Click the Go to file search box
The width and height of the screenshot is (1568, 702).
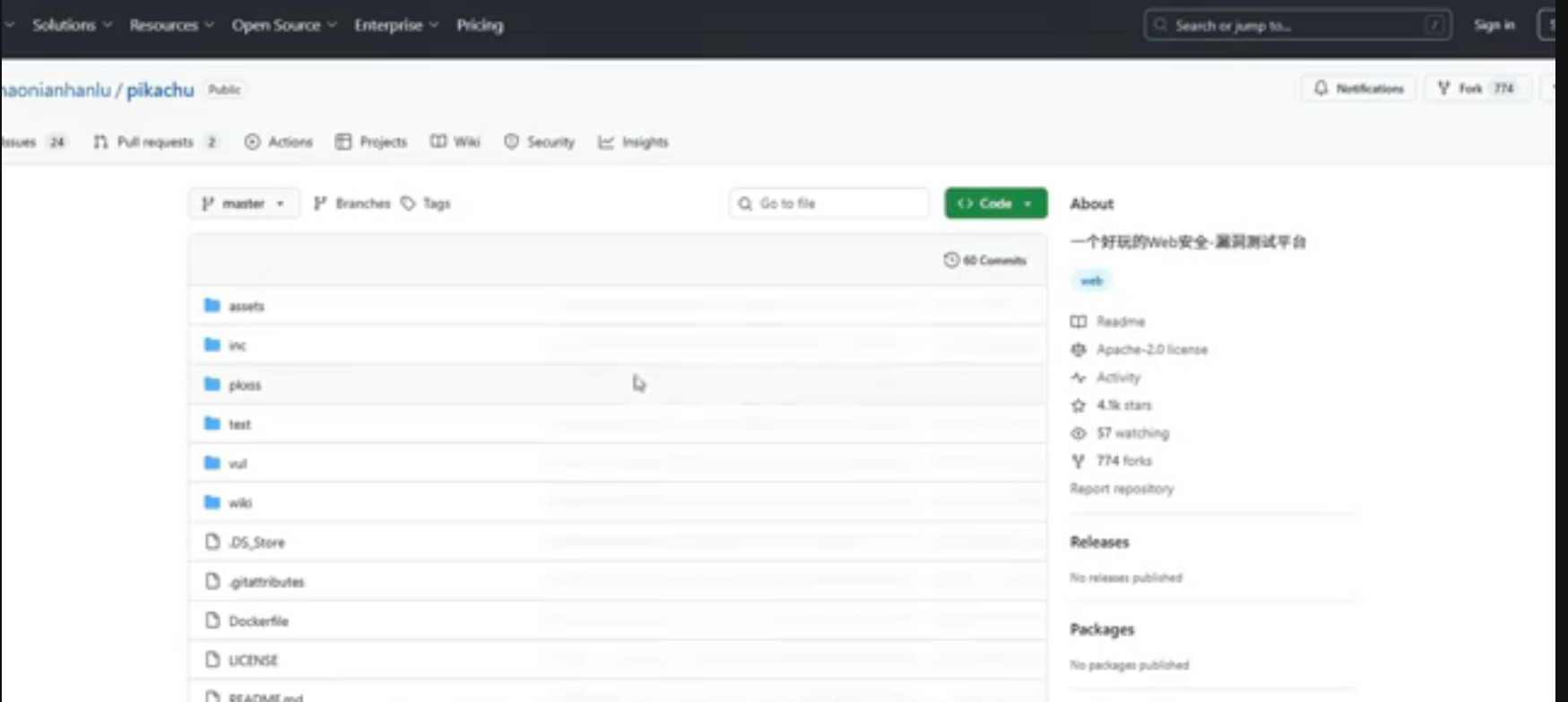[x=829, y=204]
